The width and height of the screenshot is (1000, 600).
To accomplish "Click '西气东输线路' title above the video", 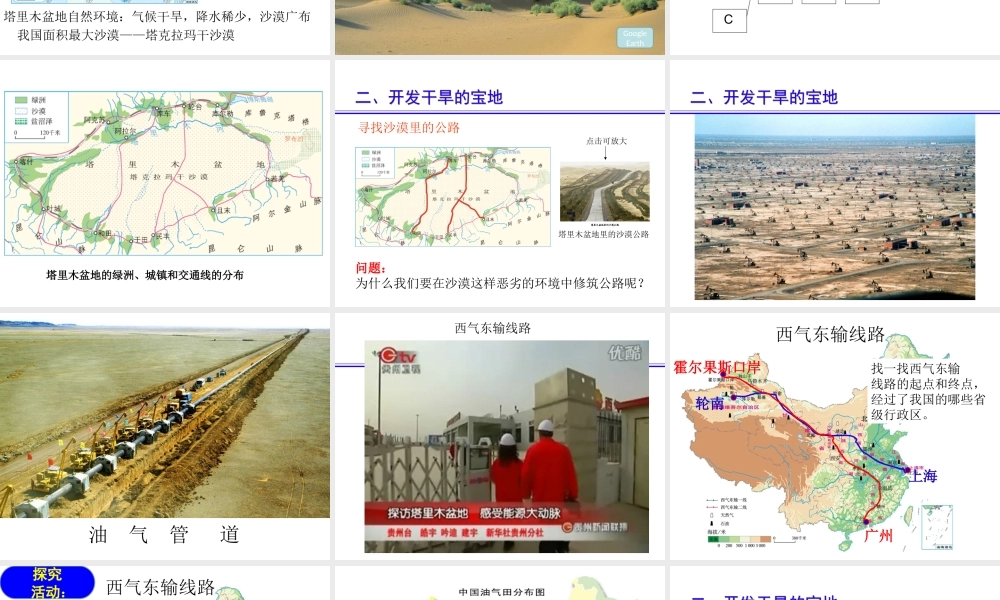I will (493, 328).
